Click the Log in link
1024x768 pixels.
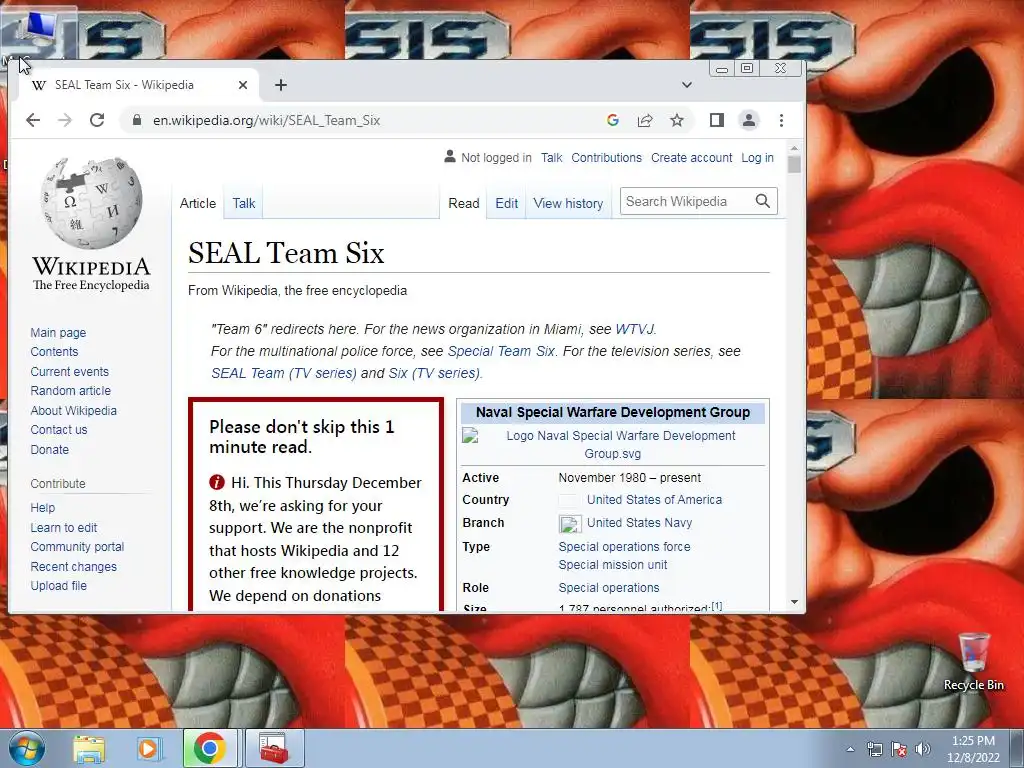click(758, 157)
